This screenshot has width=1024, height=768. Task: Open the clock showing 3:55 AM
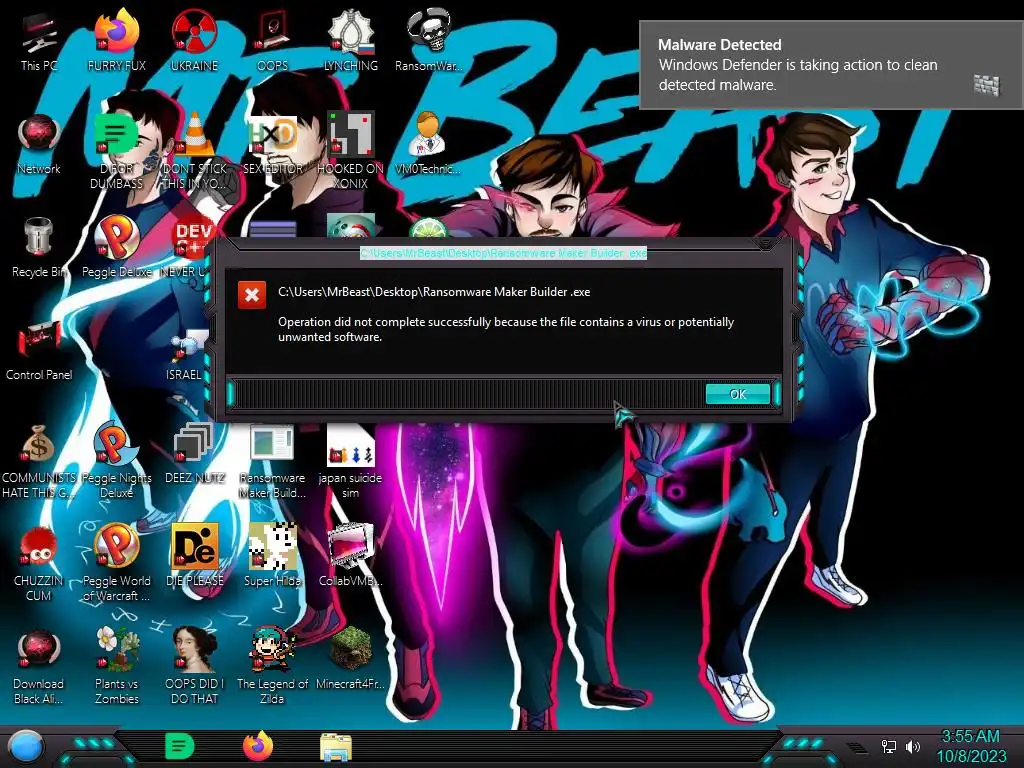point(971,746)
